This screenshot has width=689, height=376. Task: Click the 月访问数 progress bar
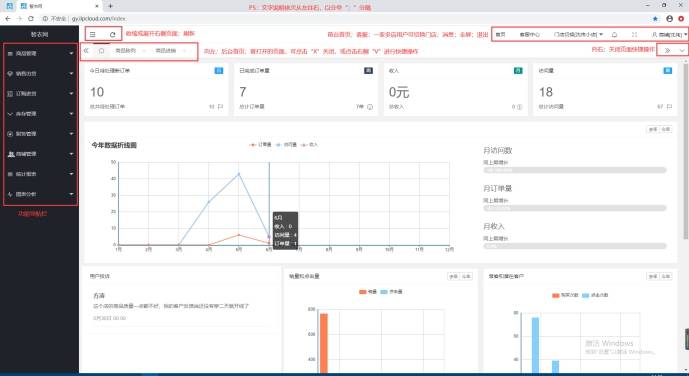click(x=575, y=170)
